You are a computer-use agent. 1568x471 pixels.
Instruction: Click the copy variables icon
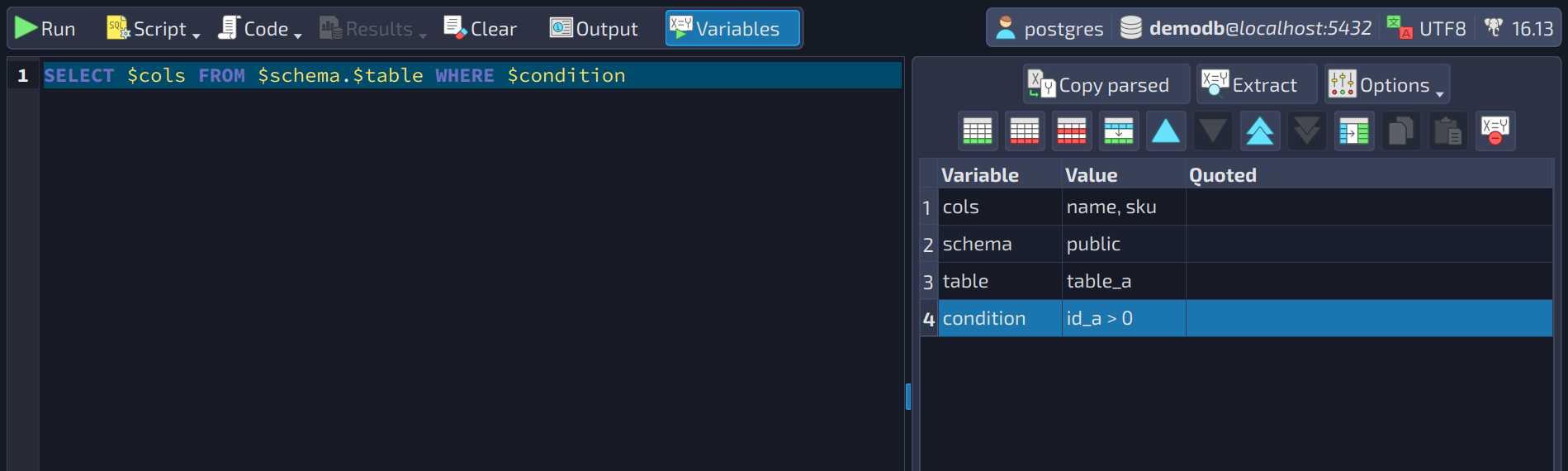[x=1401, y=131]
